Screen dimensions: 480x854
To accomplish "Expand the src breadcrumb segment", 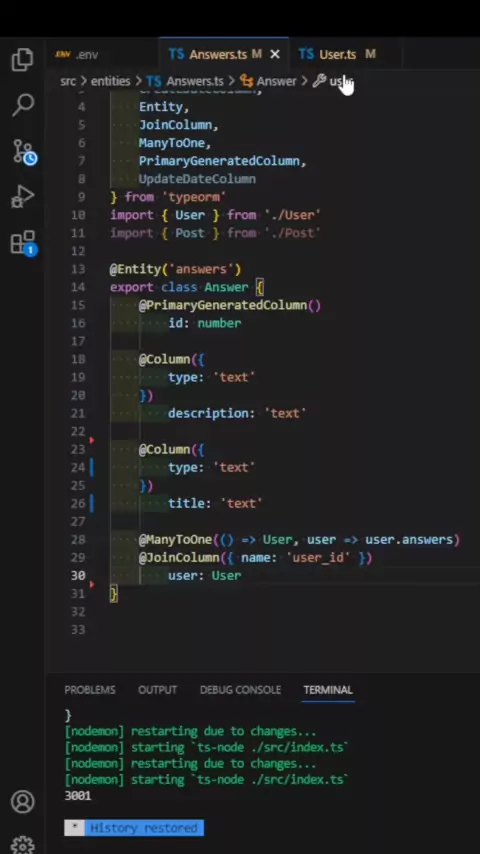I will tap(68, 81).
